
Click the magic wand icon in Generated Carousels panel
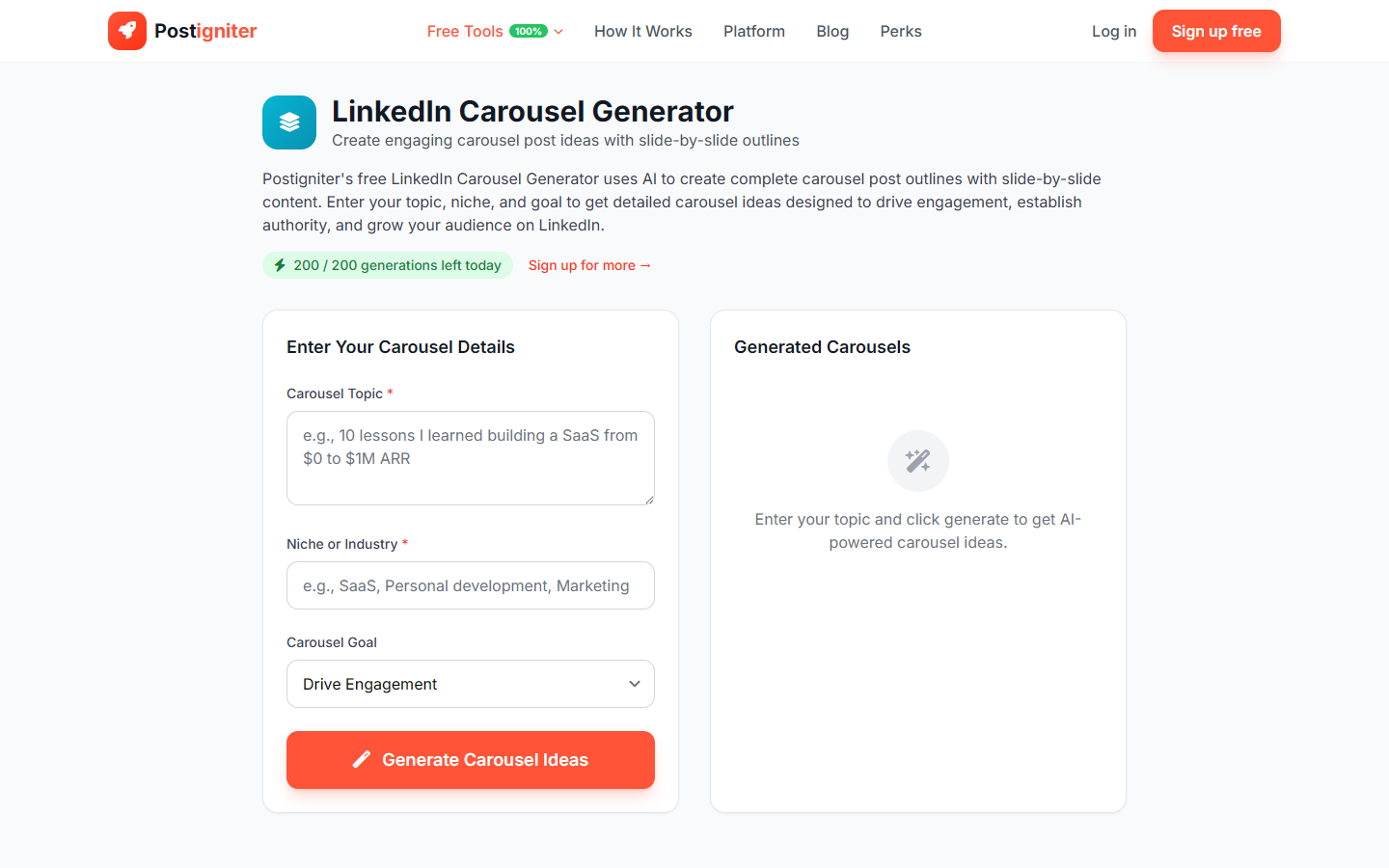tap(917, 460)
